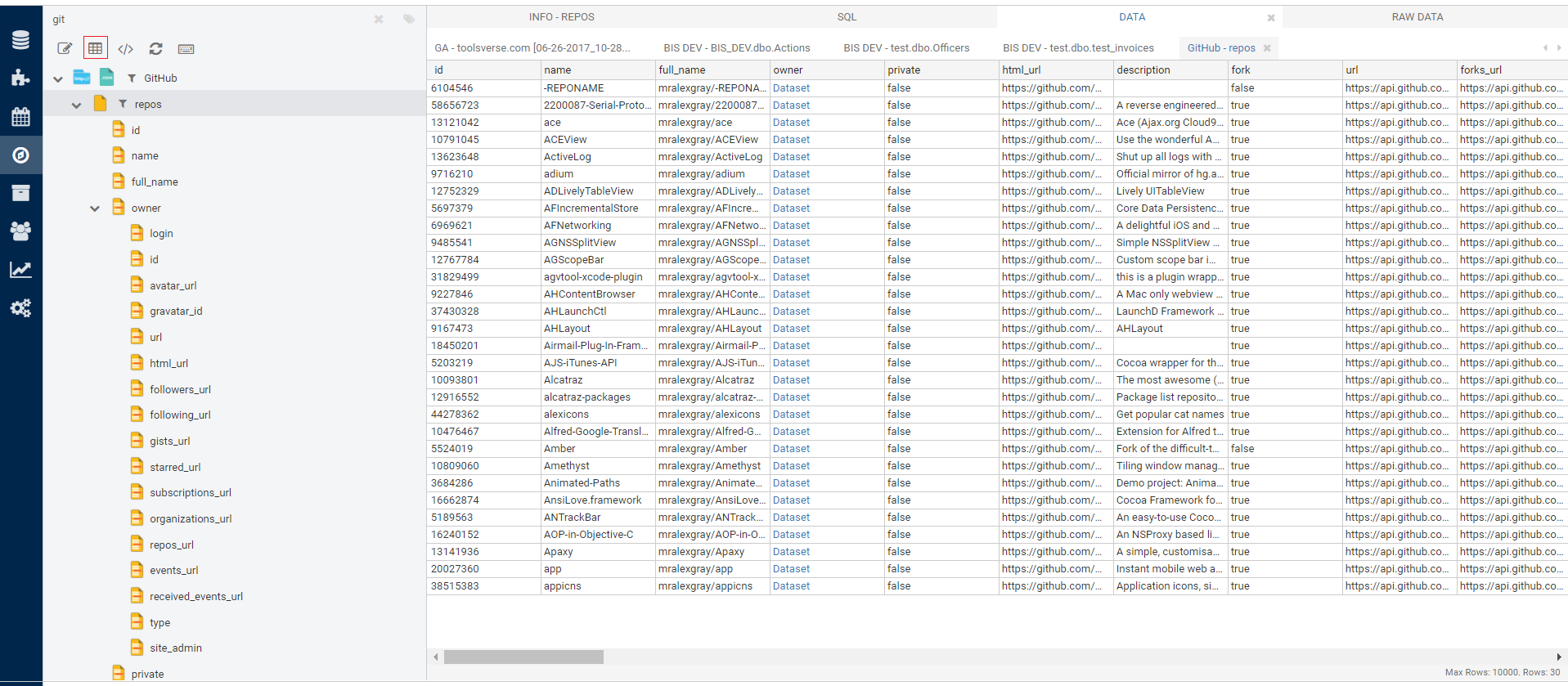Open the Dataset link in the -REPONAME row

[791, 88]
